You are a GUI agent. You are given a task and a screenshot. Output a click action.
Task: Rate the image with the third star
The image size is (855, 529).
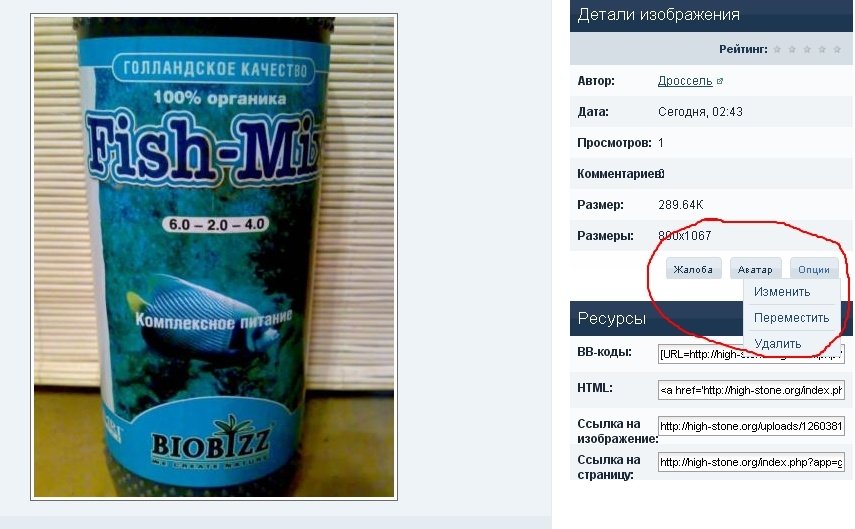click(807, 50)
